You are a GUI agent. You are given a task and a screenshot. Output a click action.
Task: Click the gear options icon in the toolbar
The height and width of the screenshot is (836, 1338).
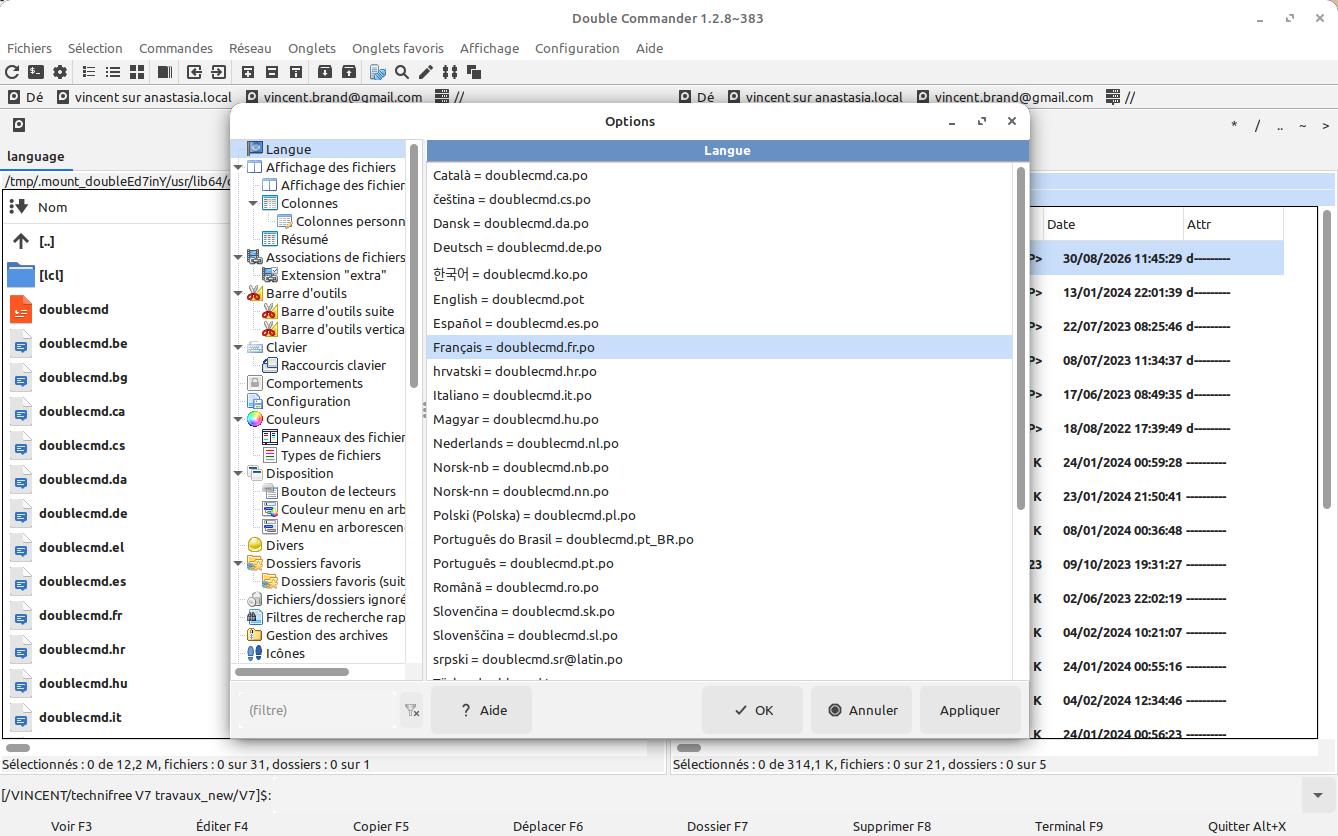[60, 72]
